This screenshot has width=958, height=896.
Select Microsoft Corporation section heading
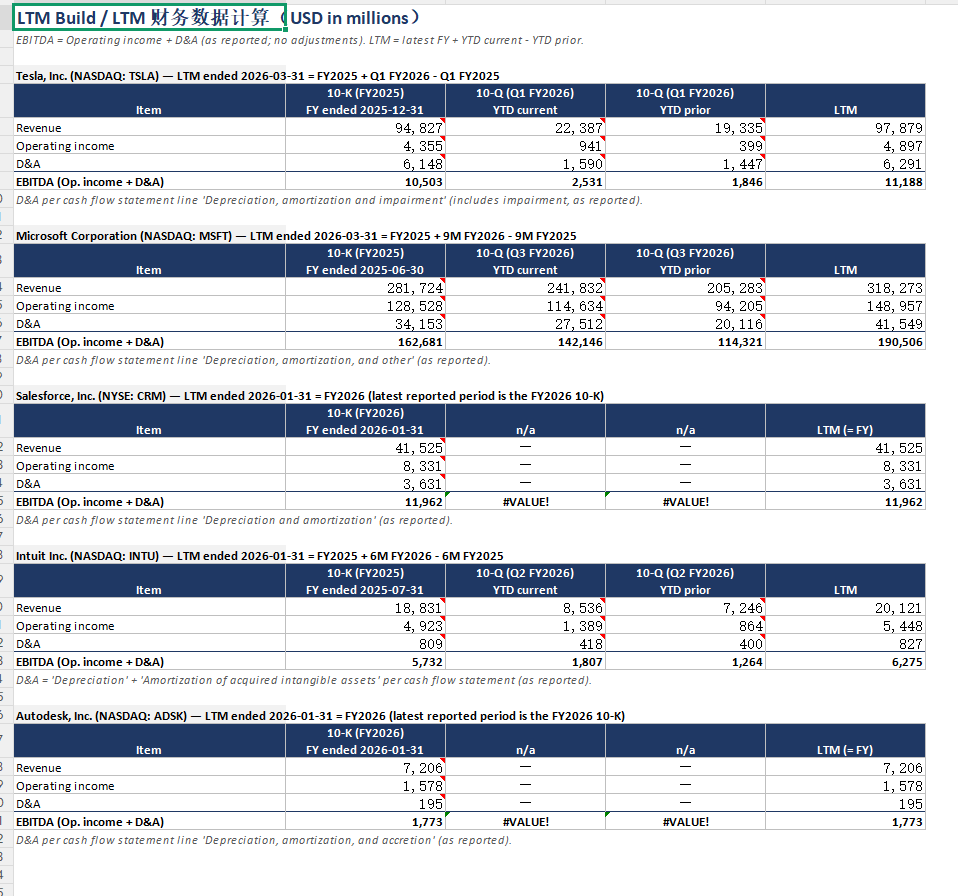(x=296, y=236)
